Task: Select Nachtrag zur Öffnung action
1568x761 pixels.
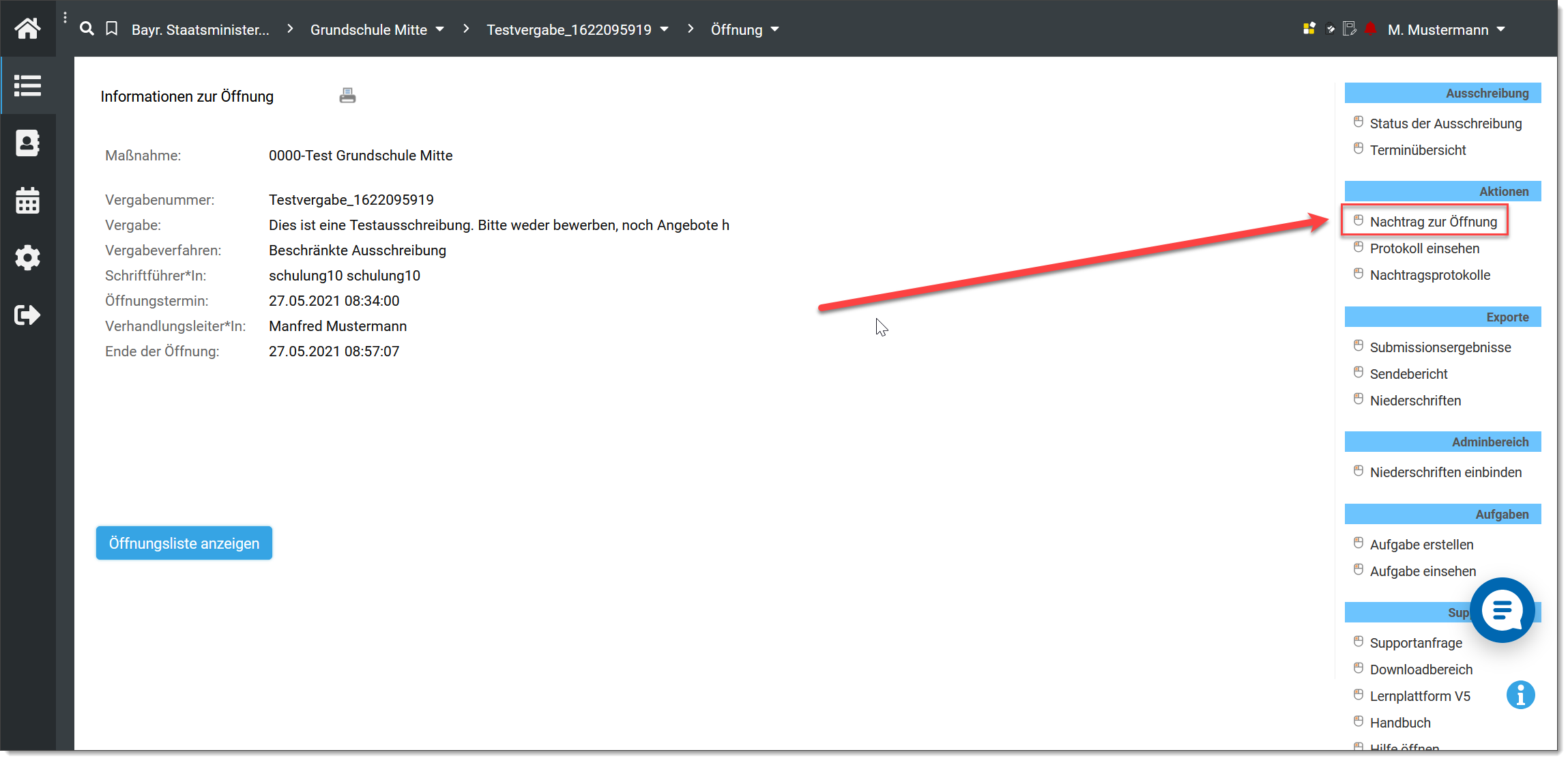Action: (1433, 222)
